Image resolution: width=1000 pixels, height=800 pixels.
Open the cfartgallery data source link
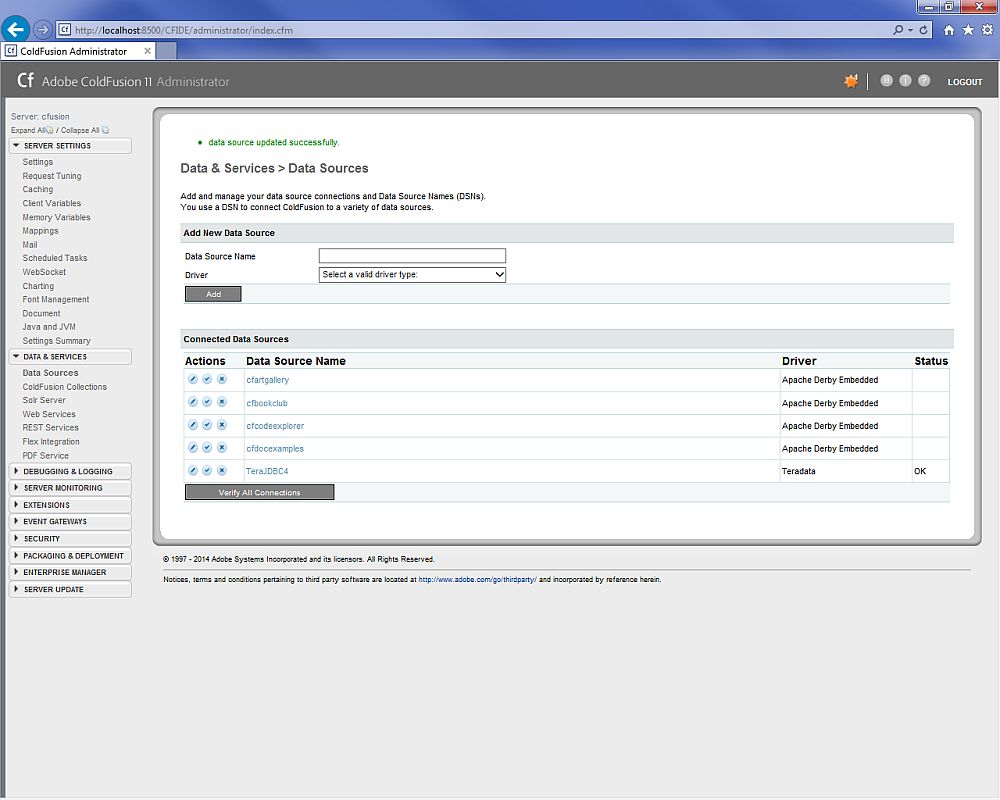click(x=267, y=380)
